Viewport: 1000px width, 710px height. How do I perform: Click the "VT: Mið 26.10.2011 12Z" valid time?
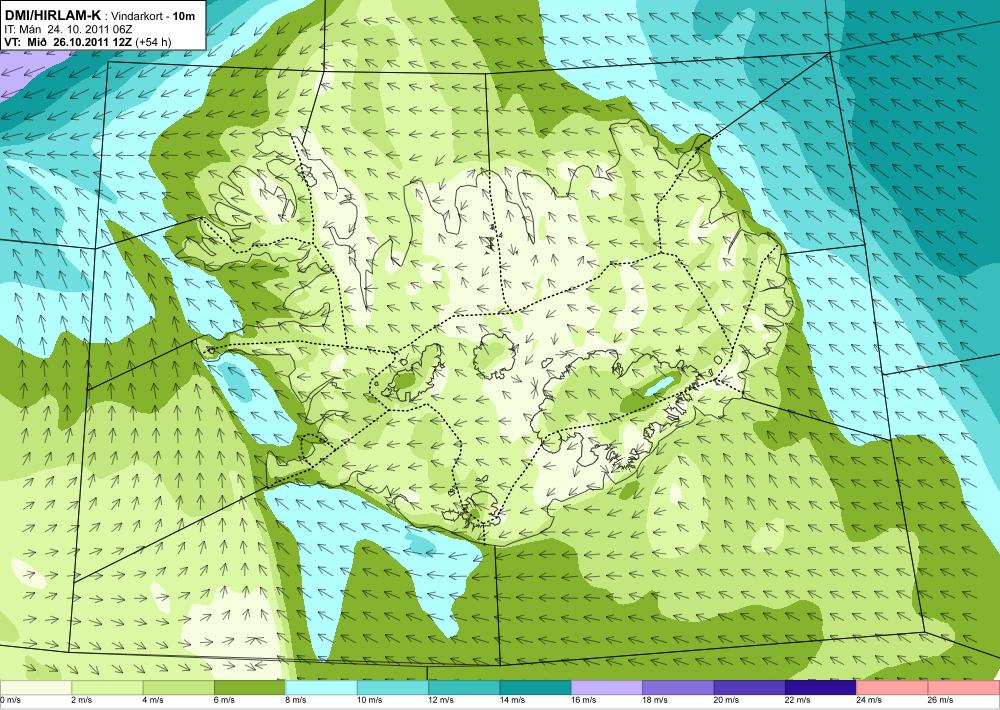68,43
